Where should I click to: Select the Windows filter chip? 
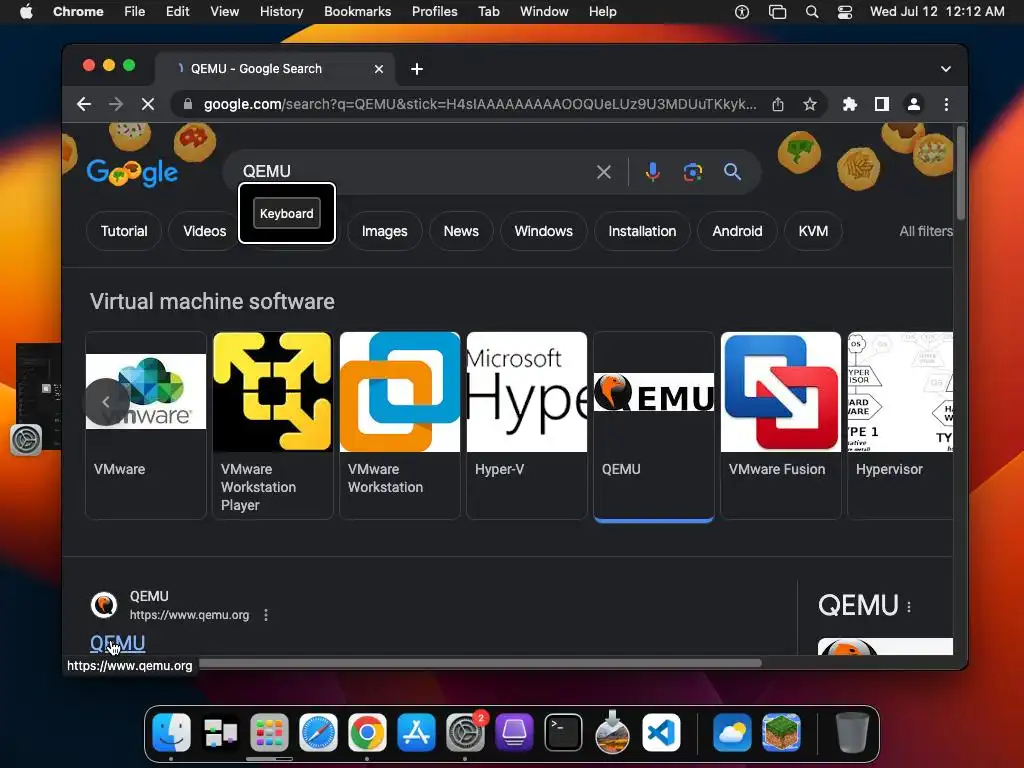[x=543, y=231]
